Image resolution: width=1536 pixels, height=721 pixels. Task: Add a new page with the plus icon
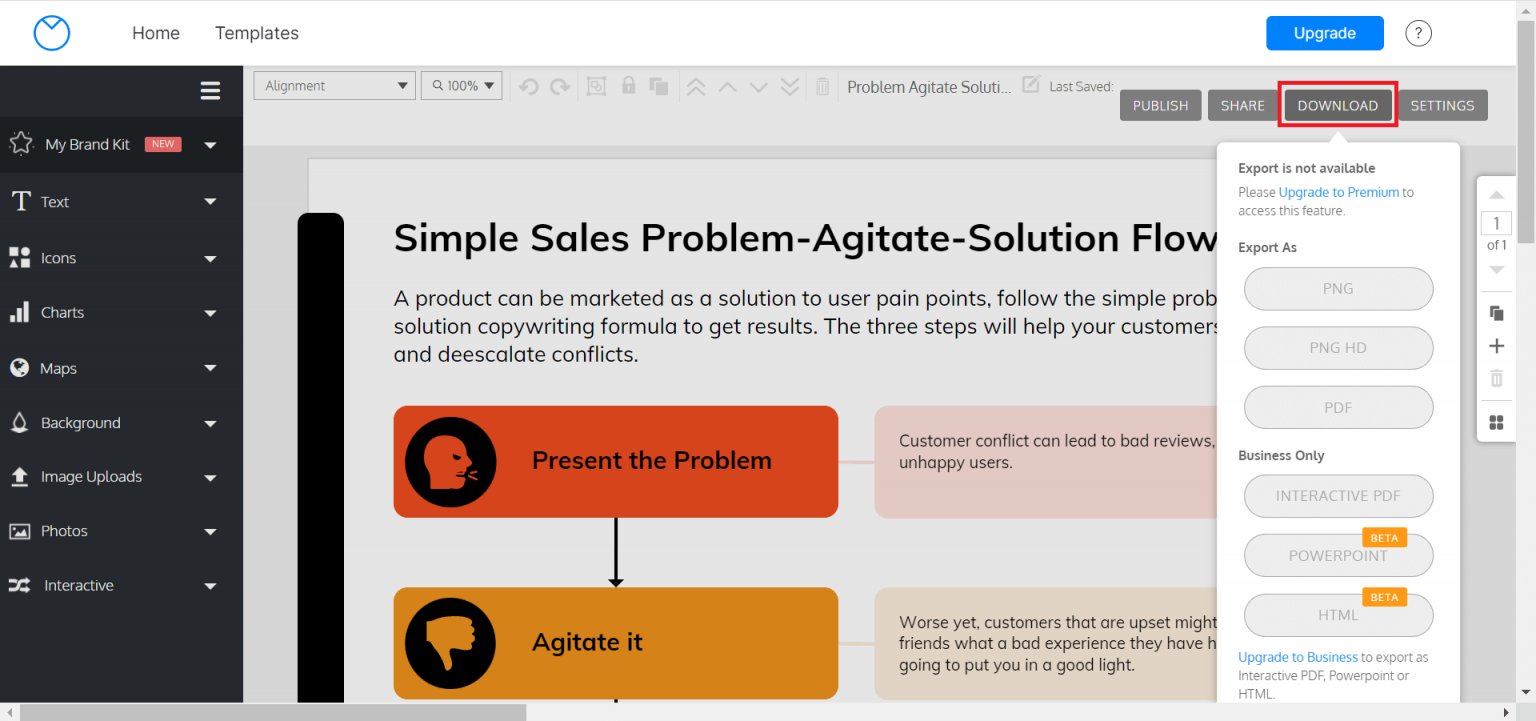[x=1496, y=345]
